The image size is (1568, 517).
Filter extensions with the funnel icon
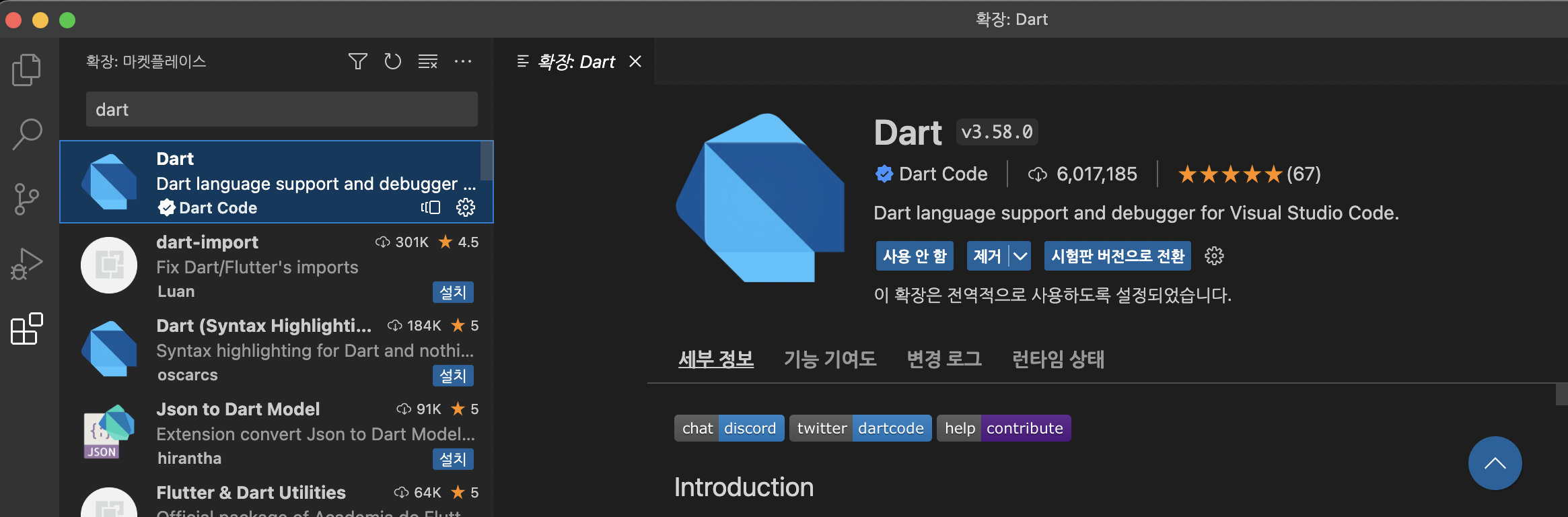(x=358, y=61)
